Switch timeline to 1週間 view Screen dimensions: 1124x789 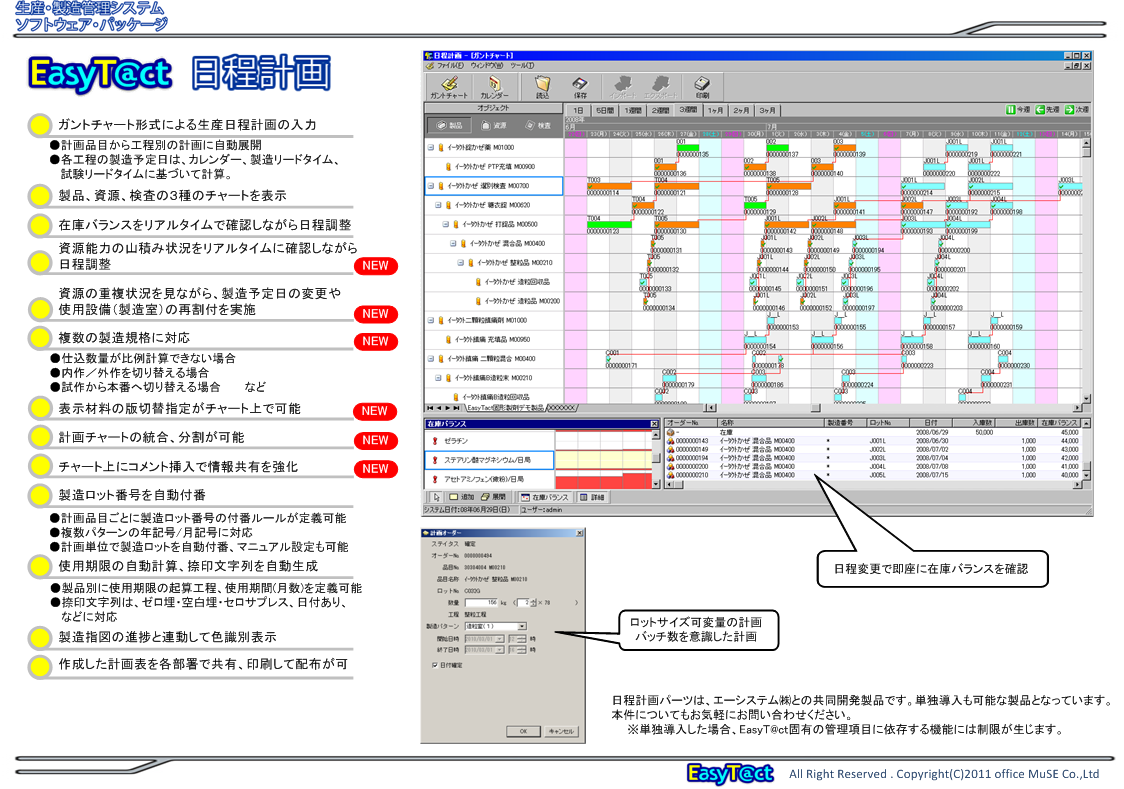tap(633, 110)
